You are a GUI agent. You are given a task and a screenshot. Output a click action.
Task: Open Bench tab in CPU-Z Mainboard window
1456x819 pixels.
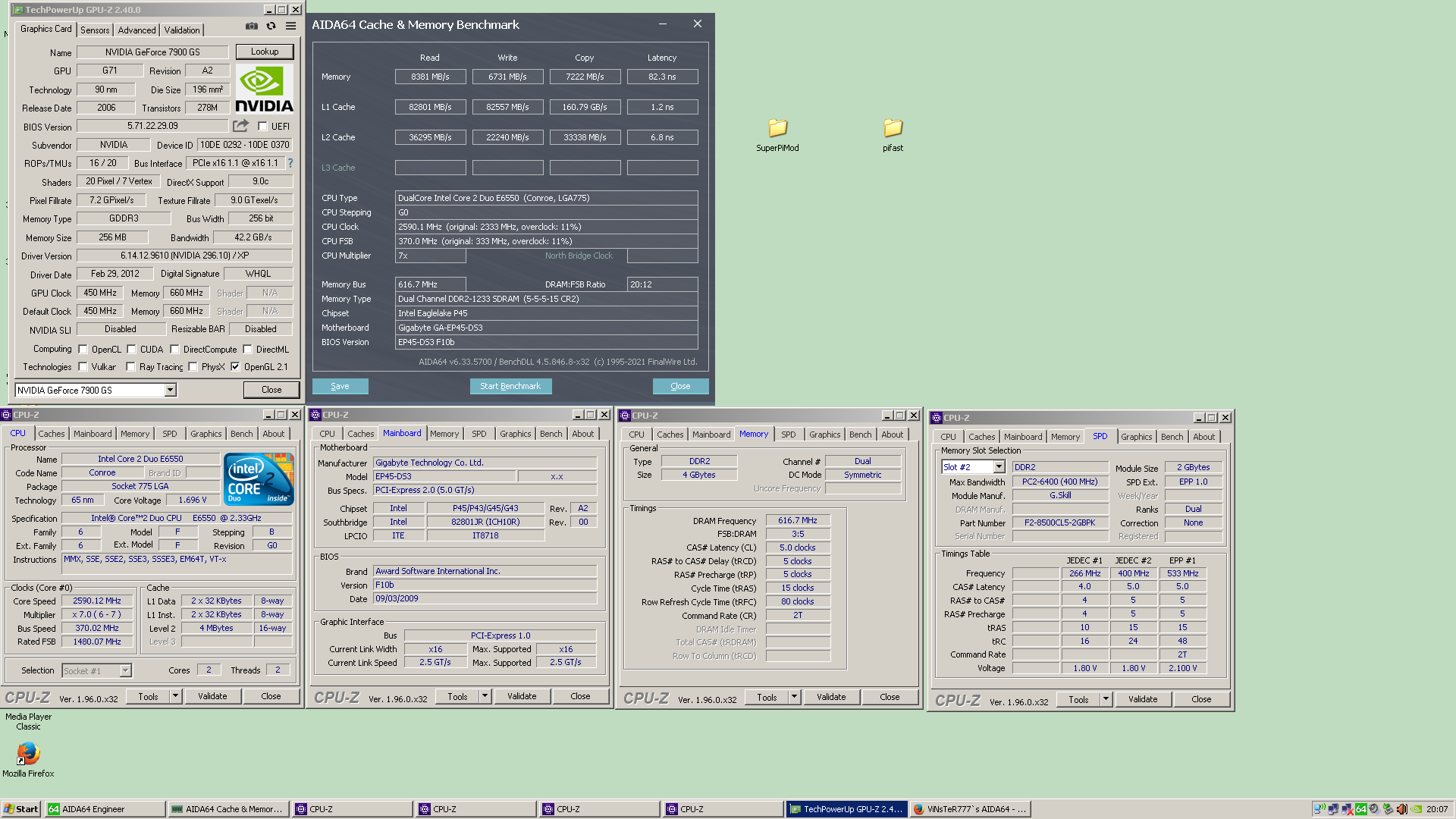click(x=551, y=434)
